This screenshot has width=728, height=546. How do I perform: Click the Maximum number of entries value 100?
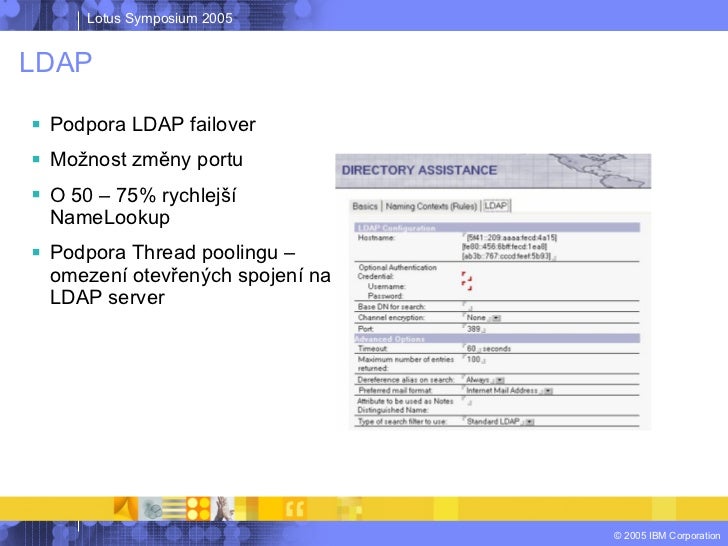(x=474, y=359)
